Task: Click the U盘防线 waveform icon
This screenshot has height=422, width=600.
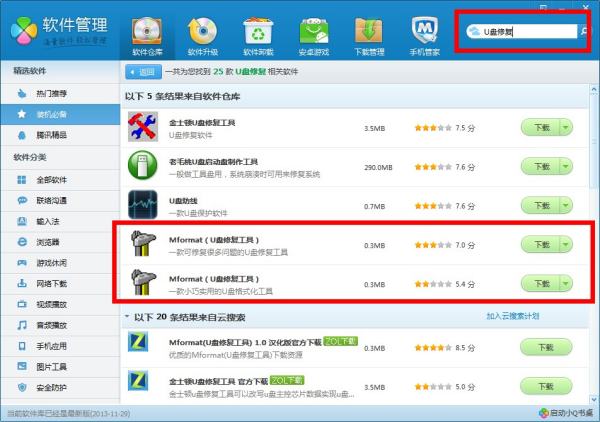Action: (142, 204)
